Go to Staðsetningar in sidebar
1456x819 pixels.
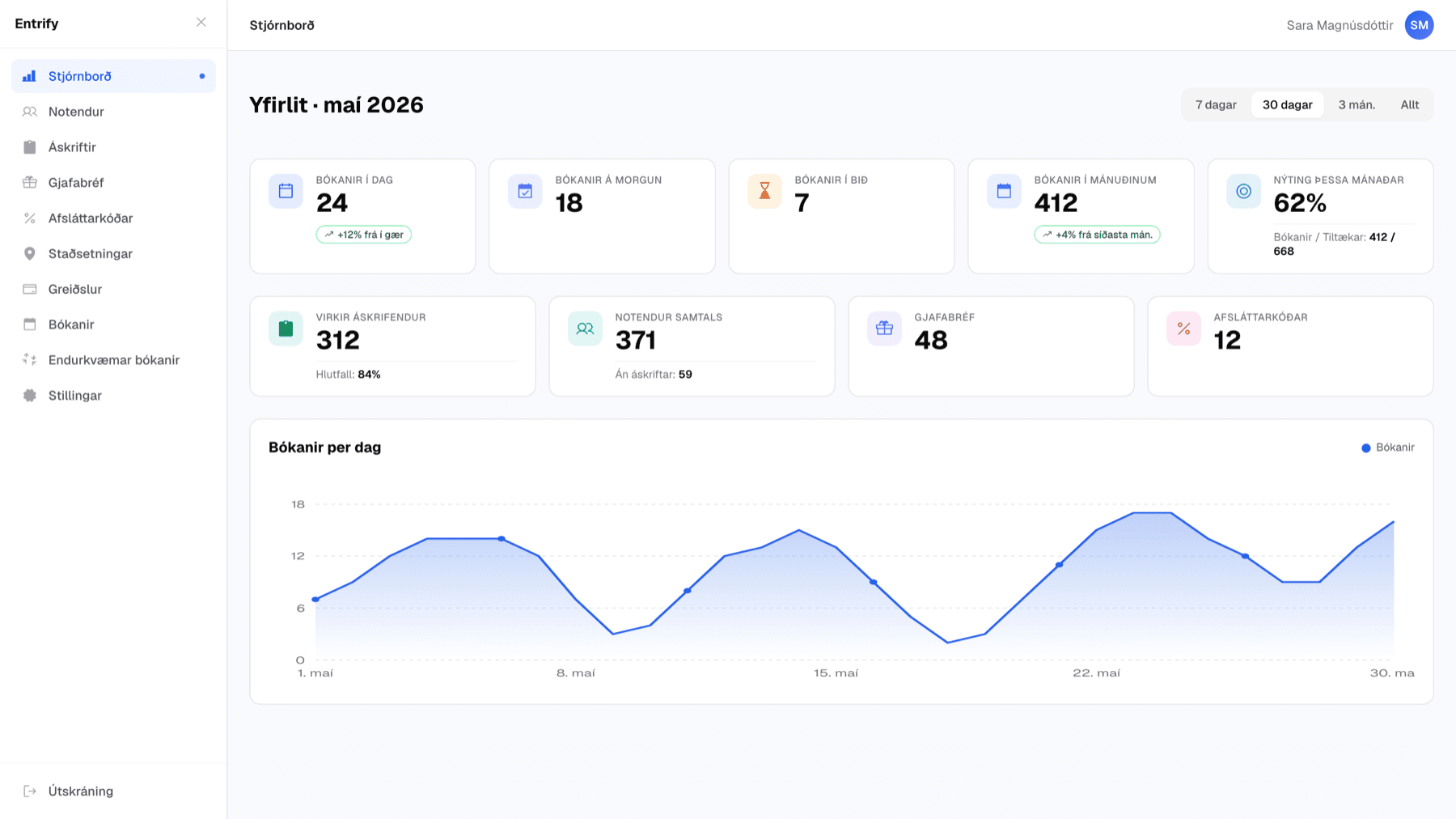[x=113, y=253]
